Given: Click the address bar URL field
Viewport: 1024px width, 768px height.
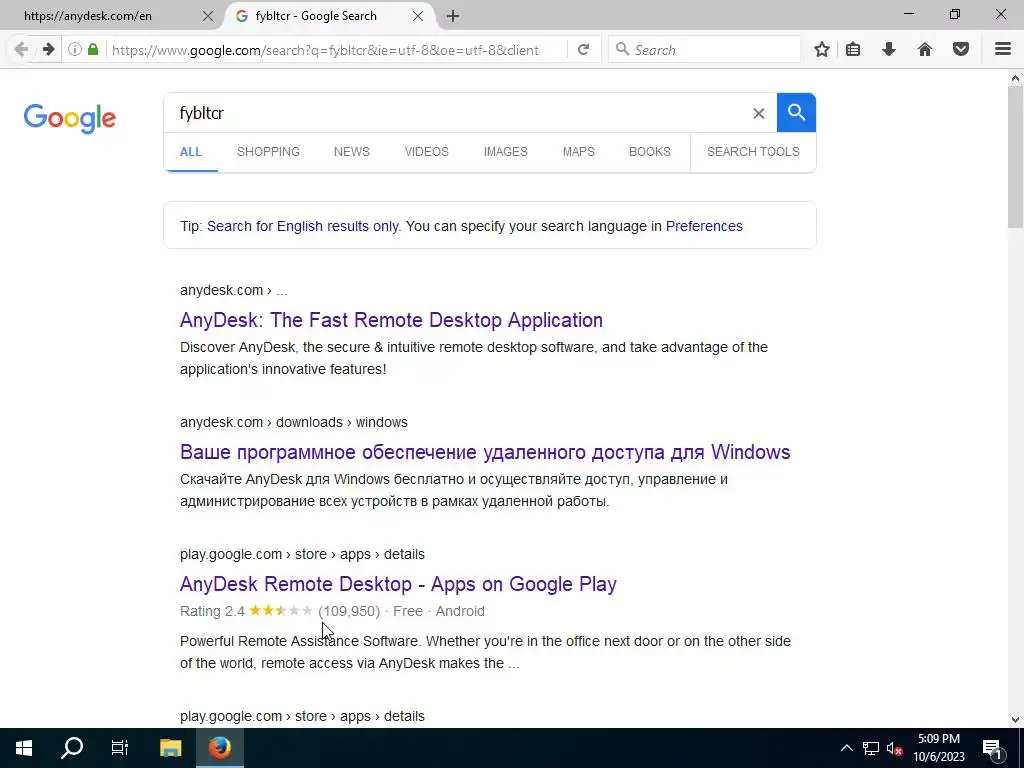Looking at the screenshot, I should [x=325, y=50].
